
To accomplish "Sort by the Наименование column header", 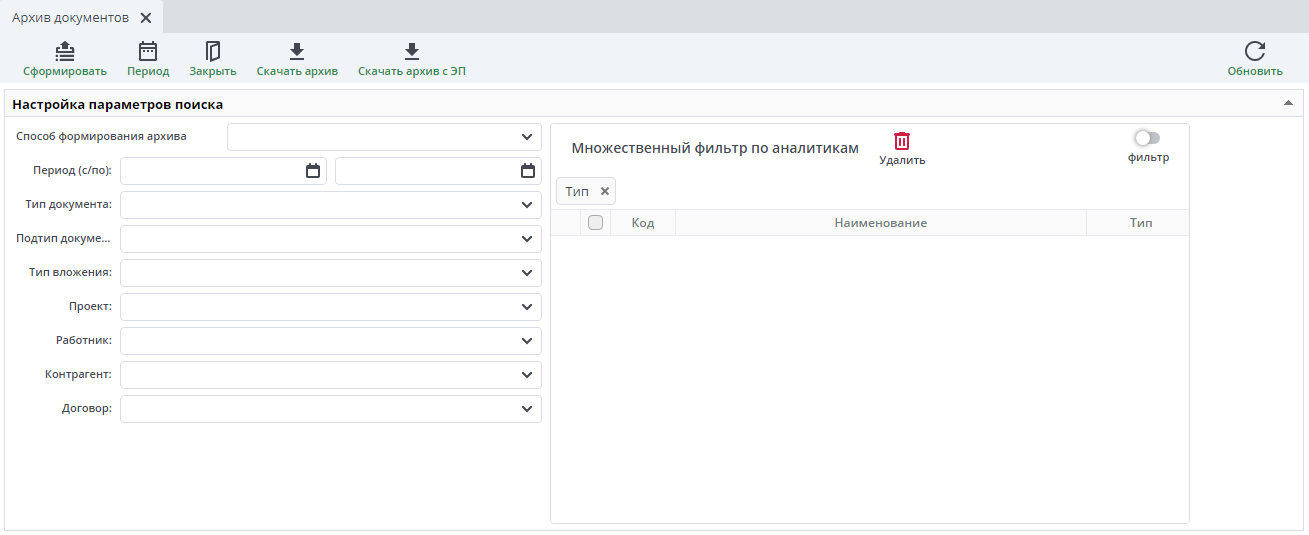I will 880,223.
